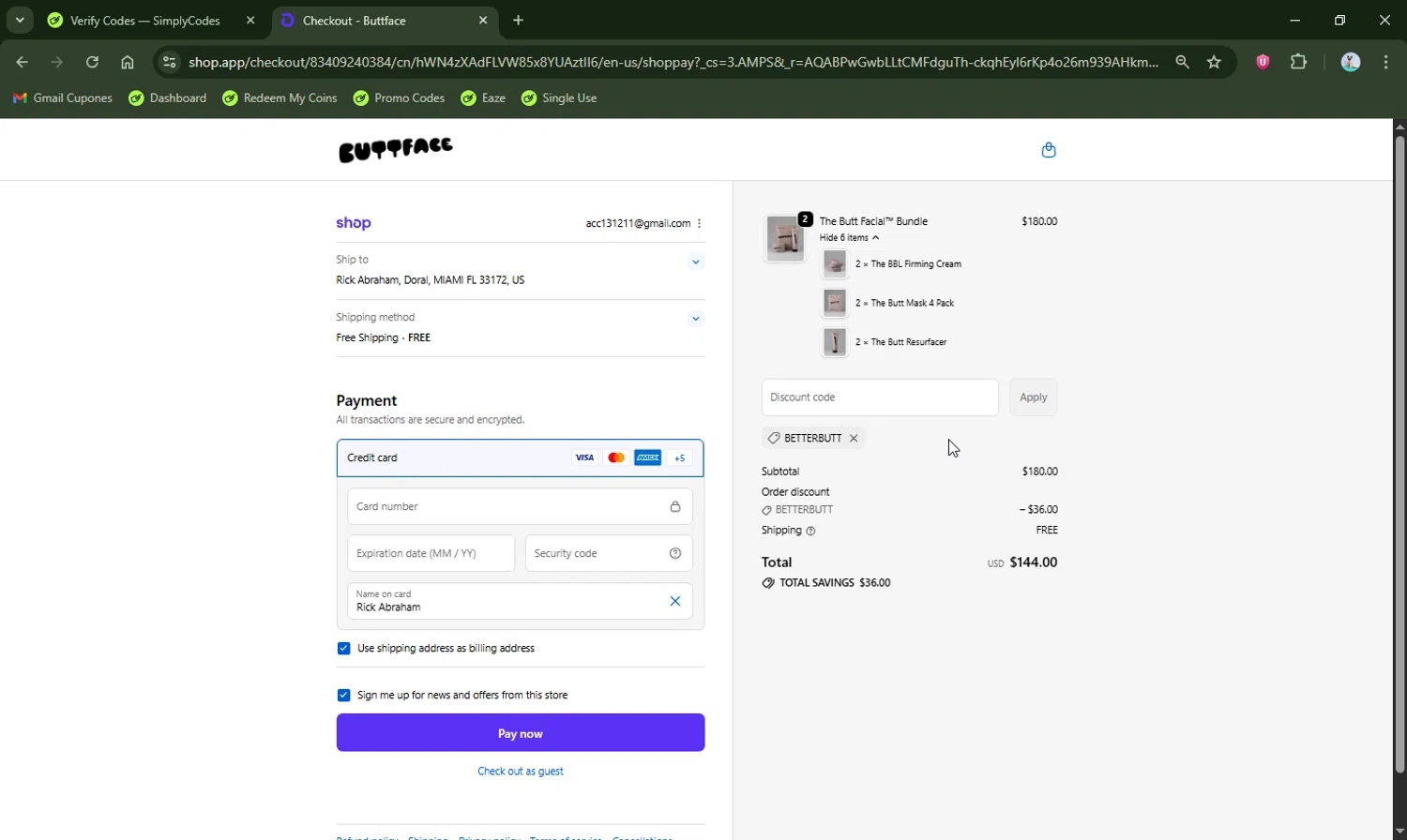Open the Promo Codes bookmark
The height and width of the screenshot is (840, 1407).
click(399, 97)
